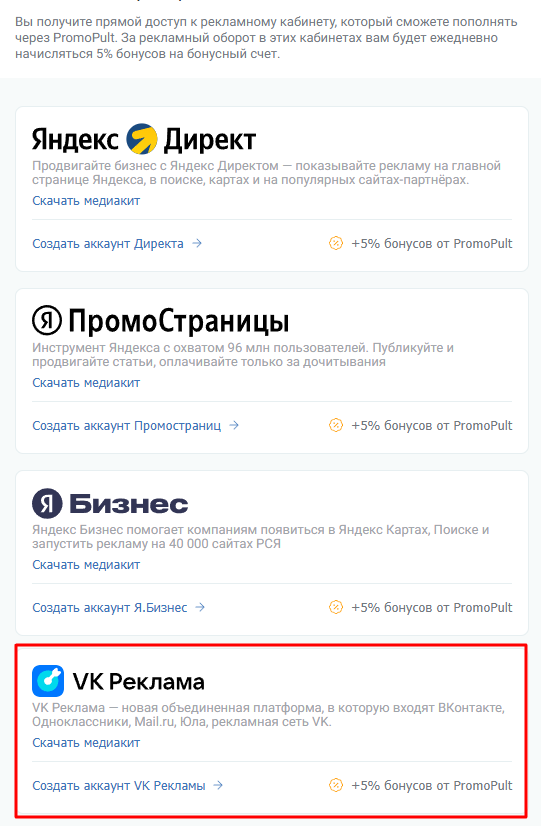Download the Яндекс Директ mediakit
Viewport: 541px width, 826px height.
pos(86,201)
